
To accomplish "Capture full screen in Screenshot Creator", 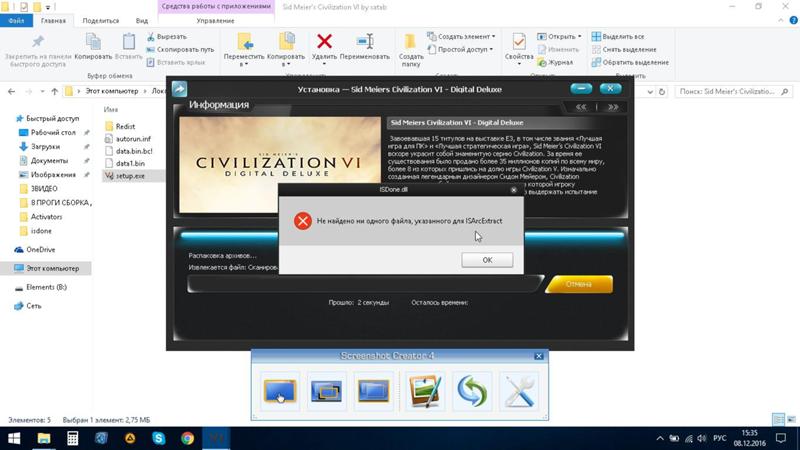I will coord(280,391).
